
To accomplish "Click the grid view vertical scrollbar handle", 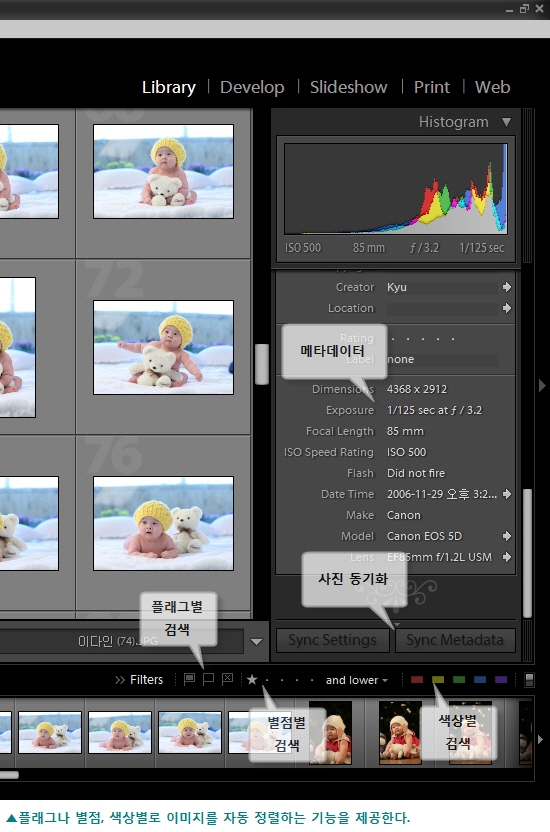I will pos(261,364).
